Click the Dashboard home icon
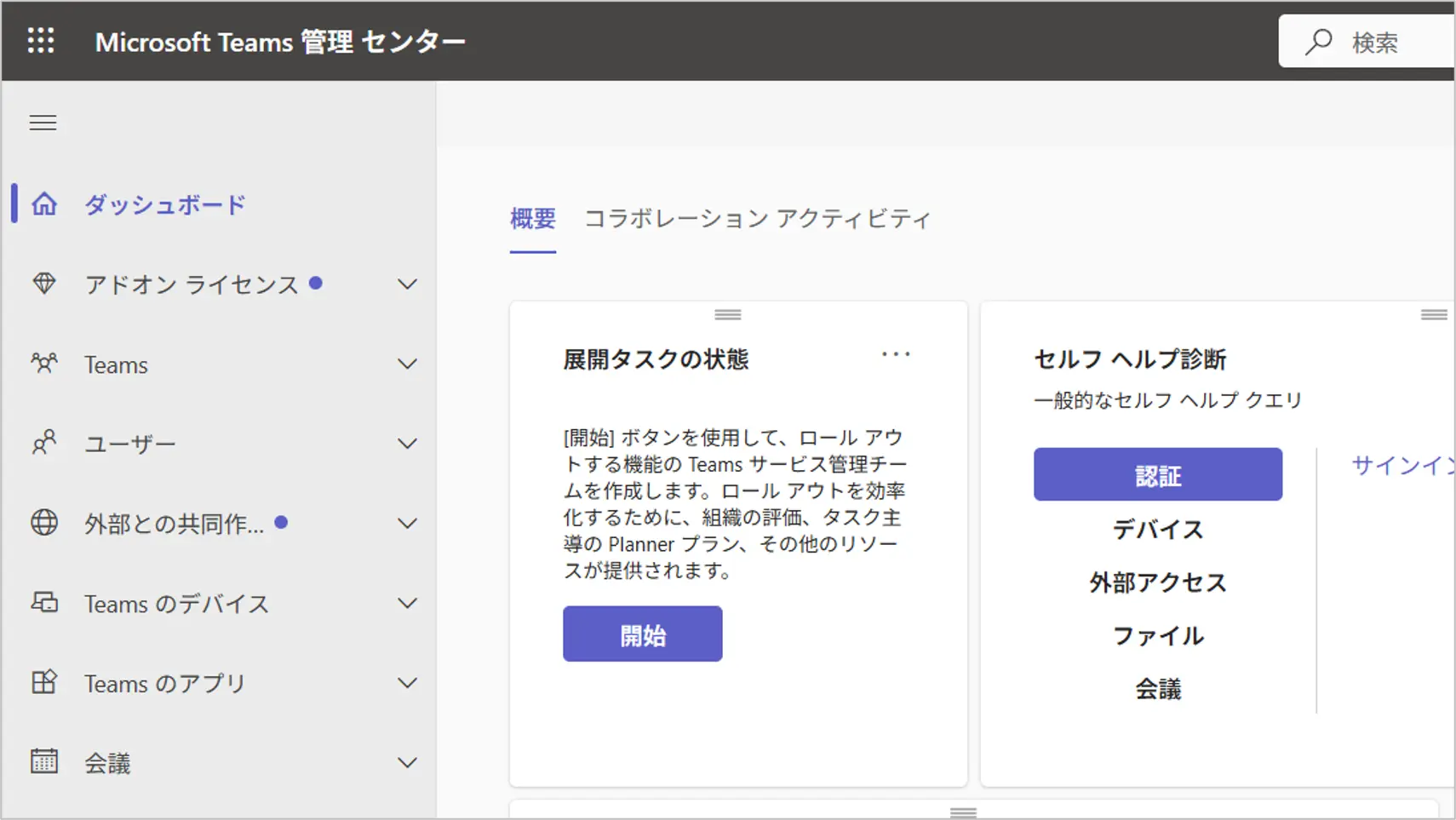The height and width of the screenshot is (820, 1456). coord(44,204)
